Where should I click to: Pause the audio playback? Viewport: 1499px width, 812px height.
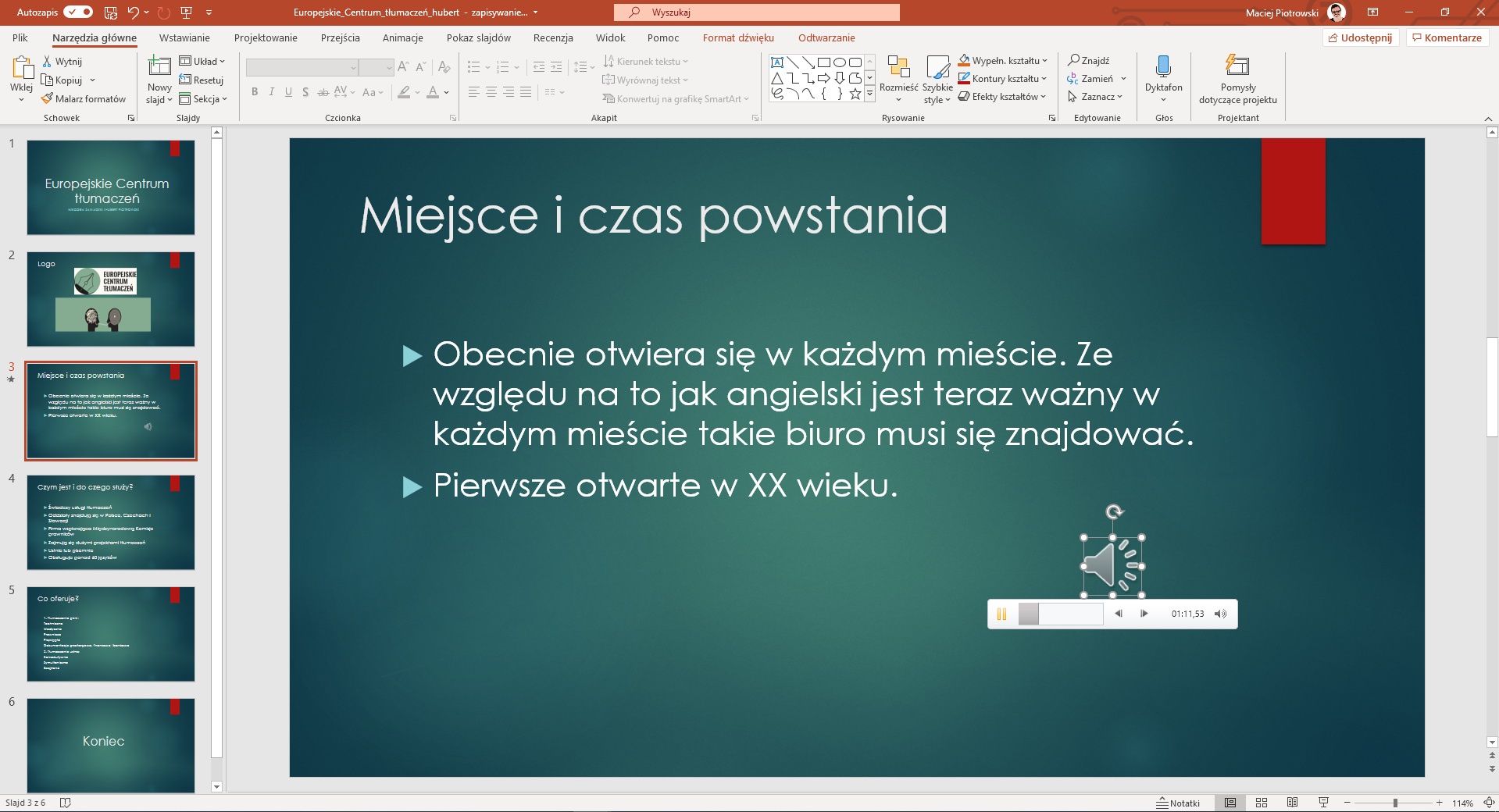tap(1001, 614)
